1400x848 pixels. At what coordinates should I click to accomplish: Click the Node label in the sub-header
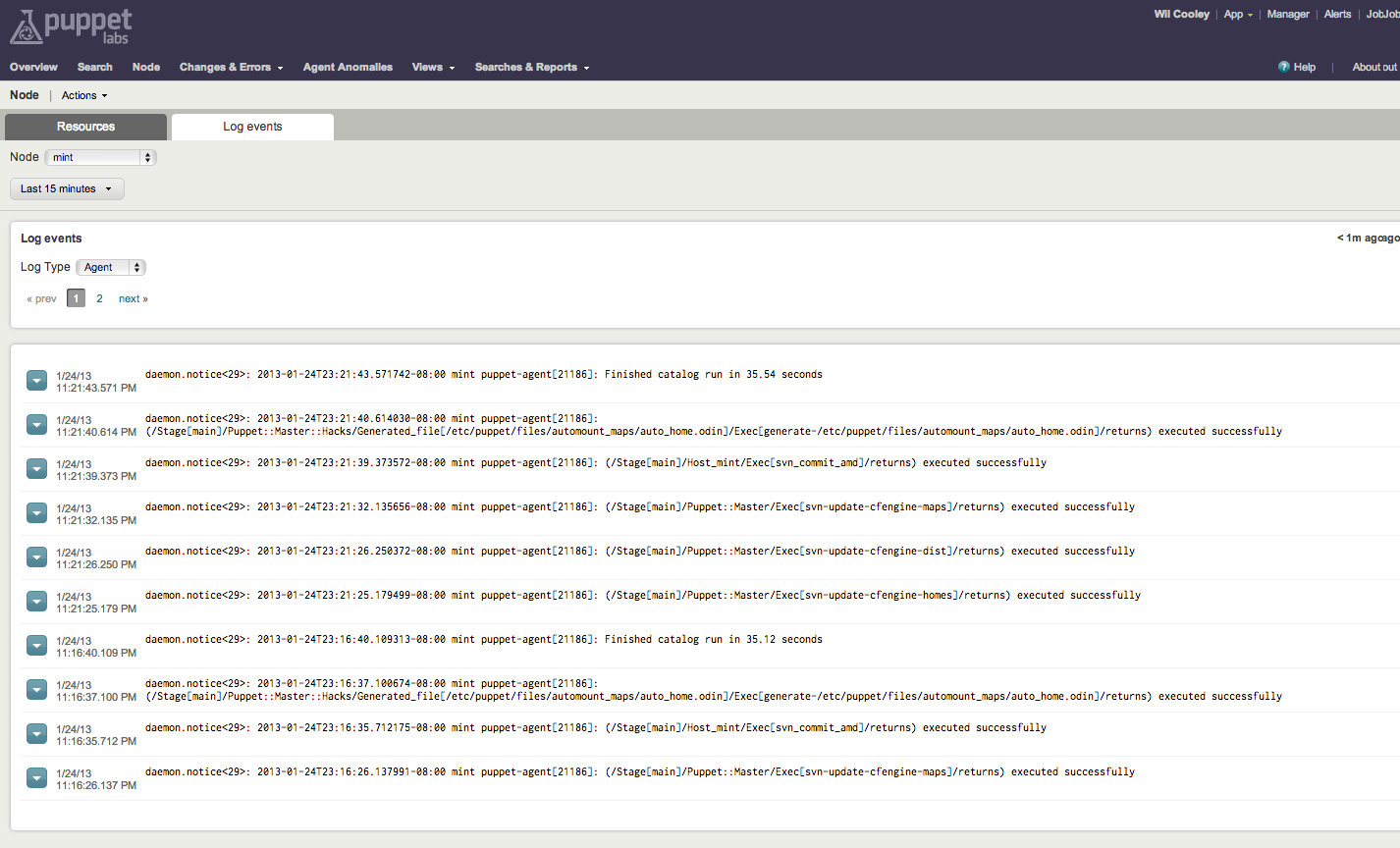[x=25, y=95]
